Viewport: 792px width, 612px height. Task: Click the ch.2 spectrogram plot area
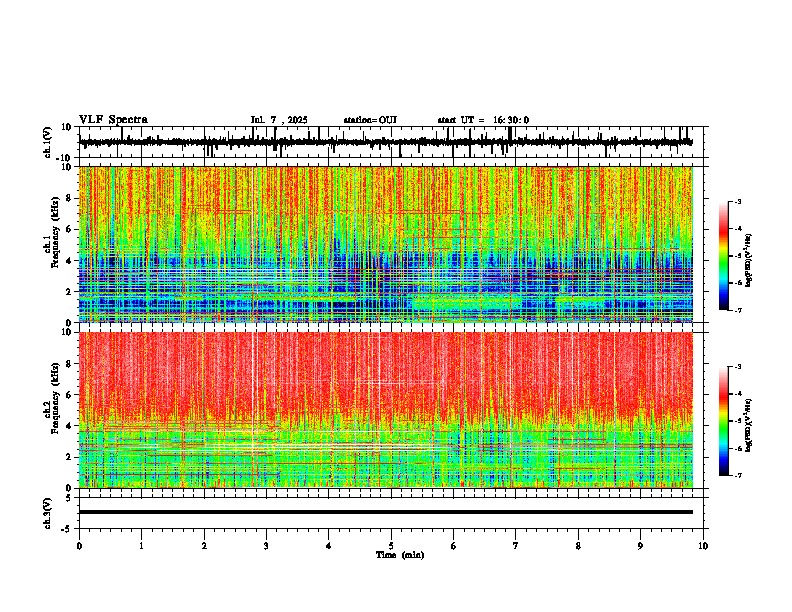coord(385,410)
